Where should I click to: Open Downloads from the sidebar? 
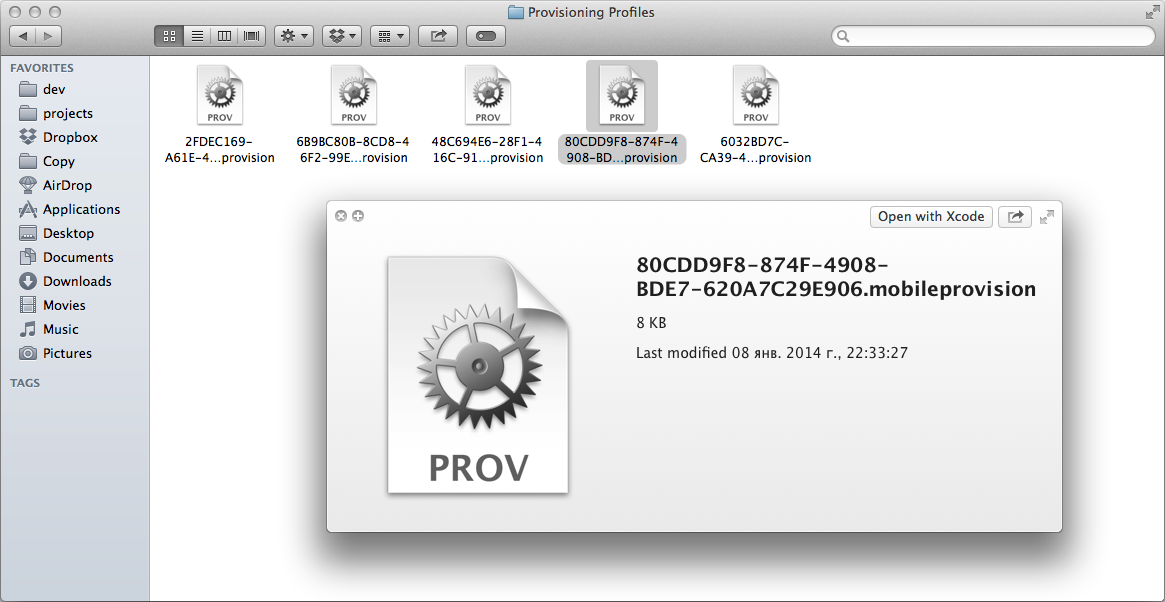(x=75, y=281)
